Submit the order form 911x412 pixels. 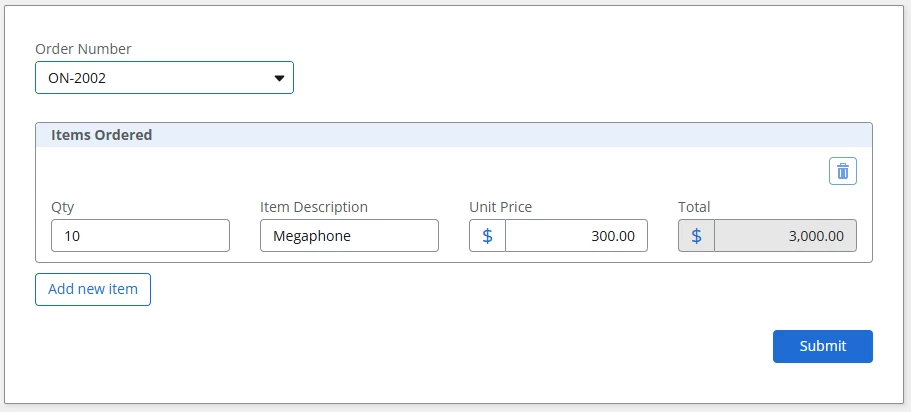click(822, 346)
